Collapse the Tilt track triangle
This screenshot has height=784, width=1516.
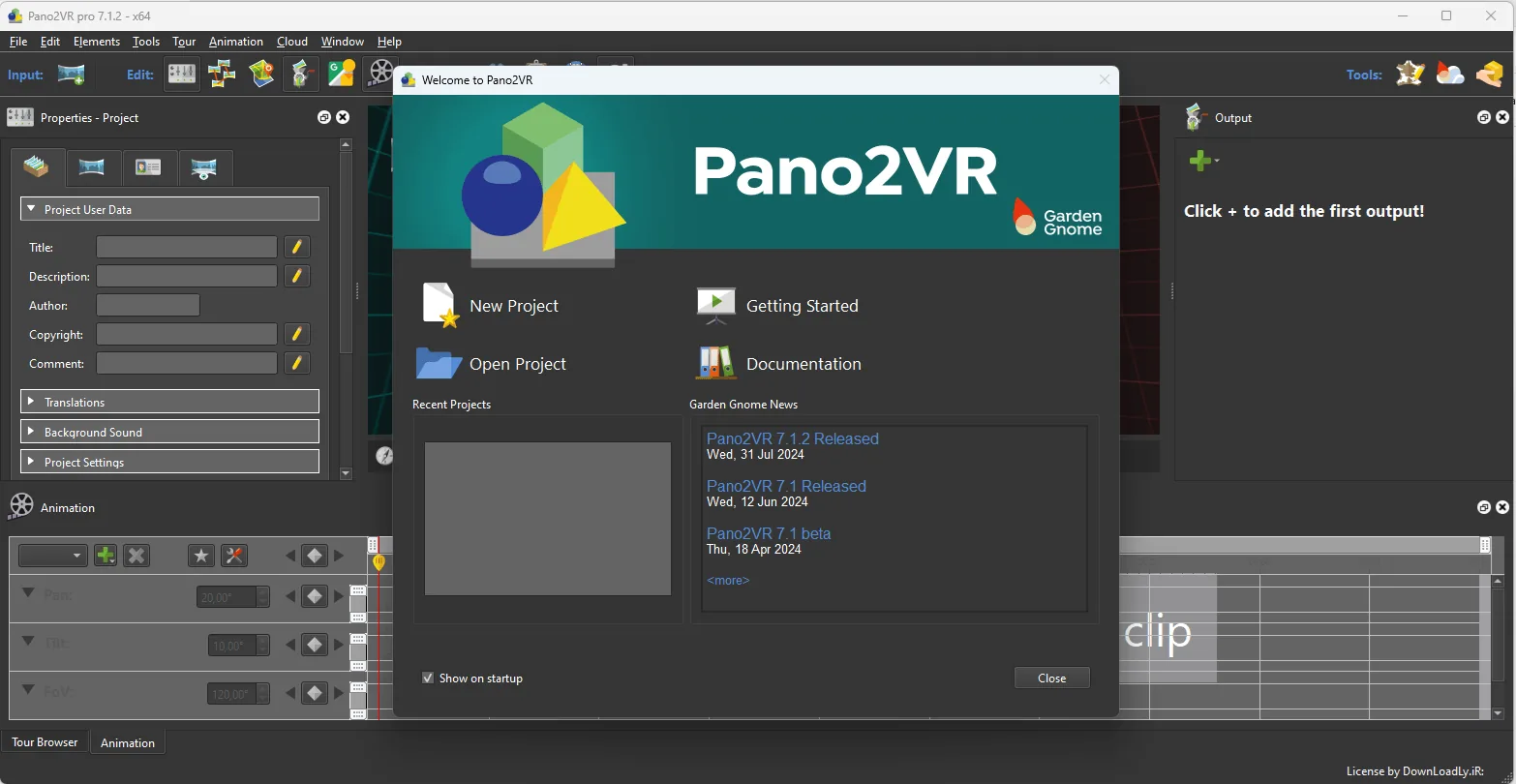28,642
